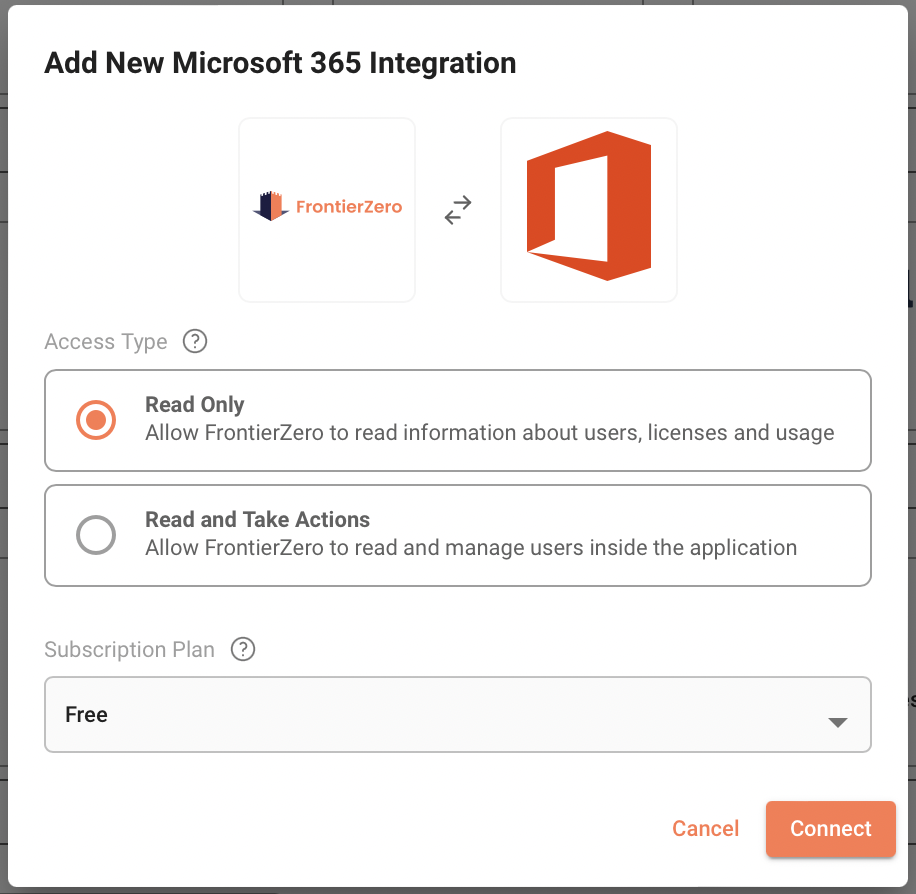The width and height of the screenshot is (916, 894).
Task: Click the read users, licenses and usage description
Action: [489, 433]
